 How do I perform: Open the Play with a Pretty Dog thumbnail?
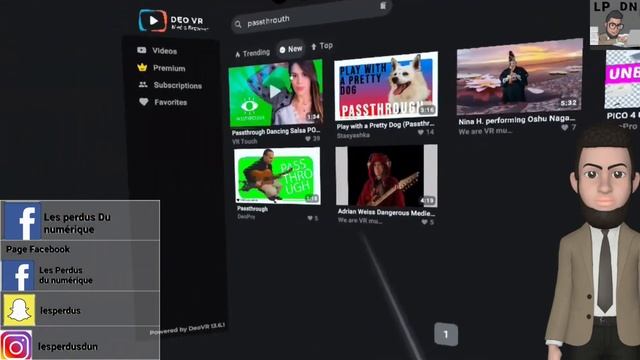386,86
